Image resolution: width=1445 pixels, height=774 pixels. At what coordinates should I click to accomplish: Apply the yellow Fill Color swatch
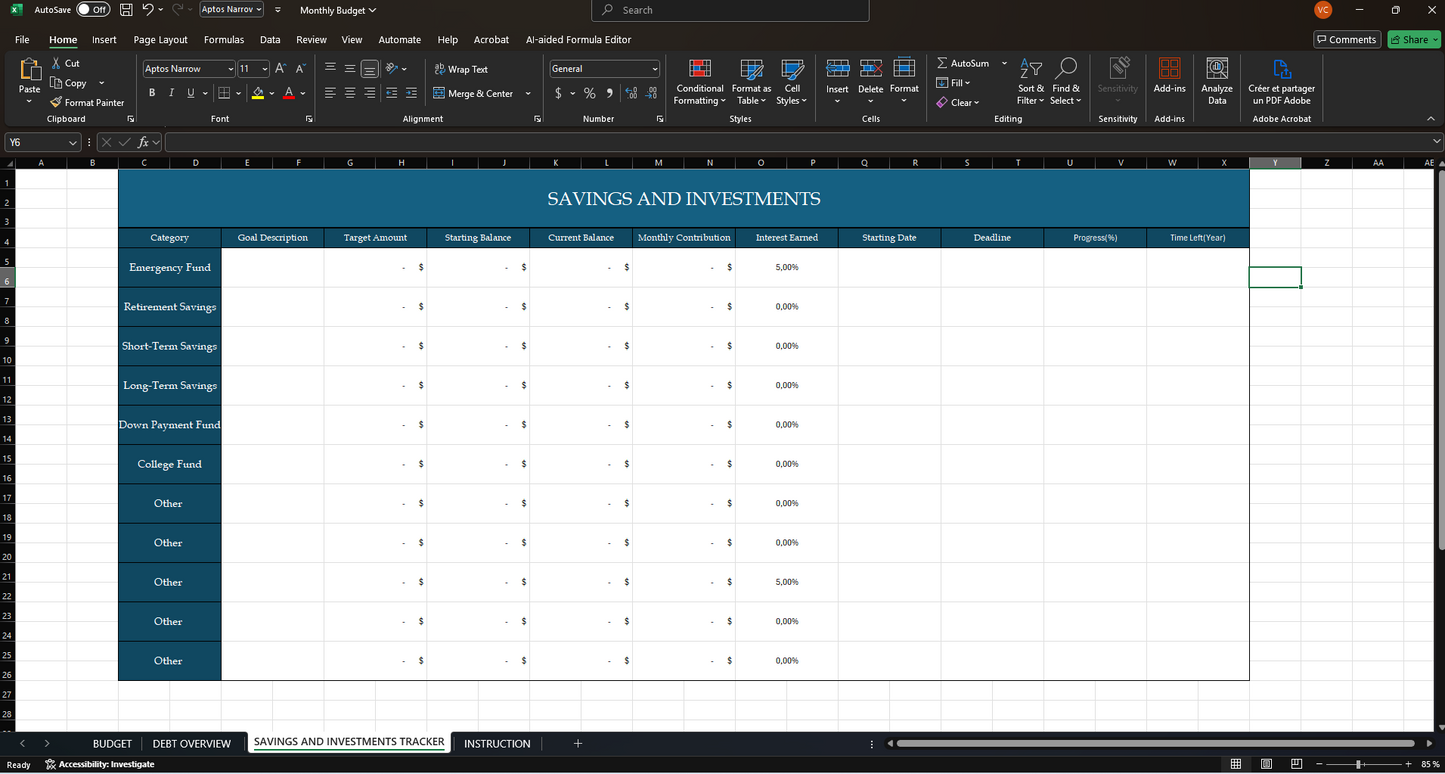click(258, 93)
